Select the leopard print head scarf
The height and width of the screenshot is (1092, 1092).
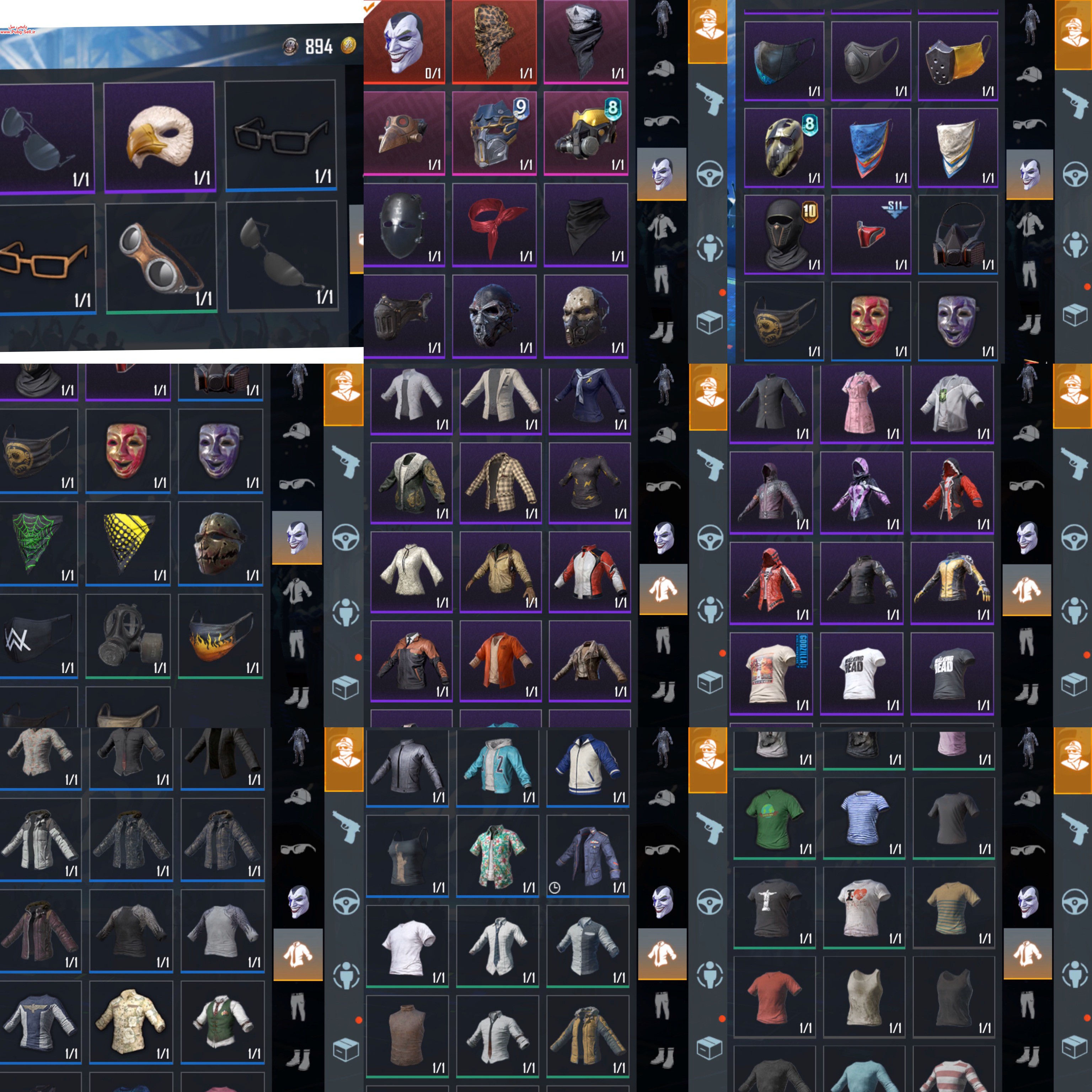494,42
